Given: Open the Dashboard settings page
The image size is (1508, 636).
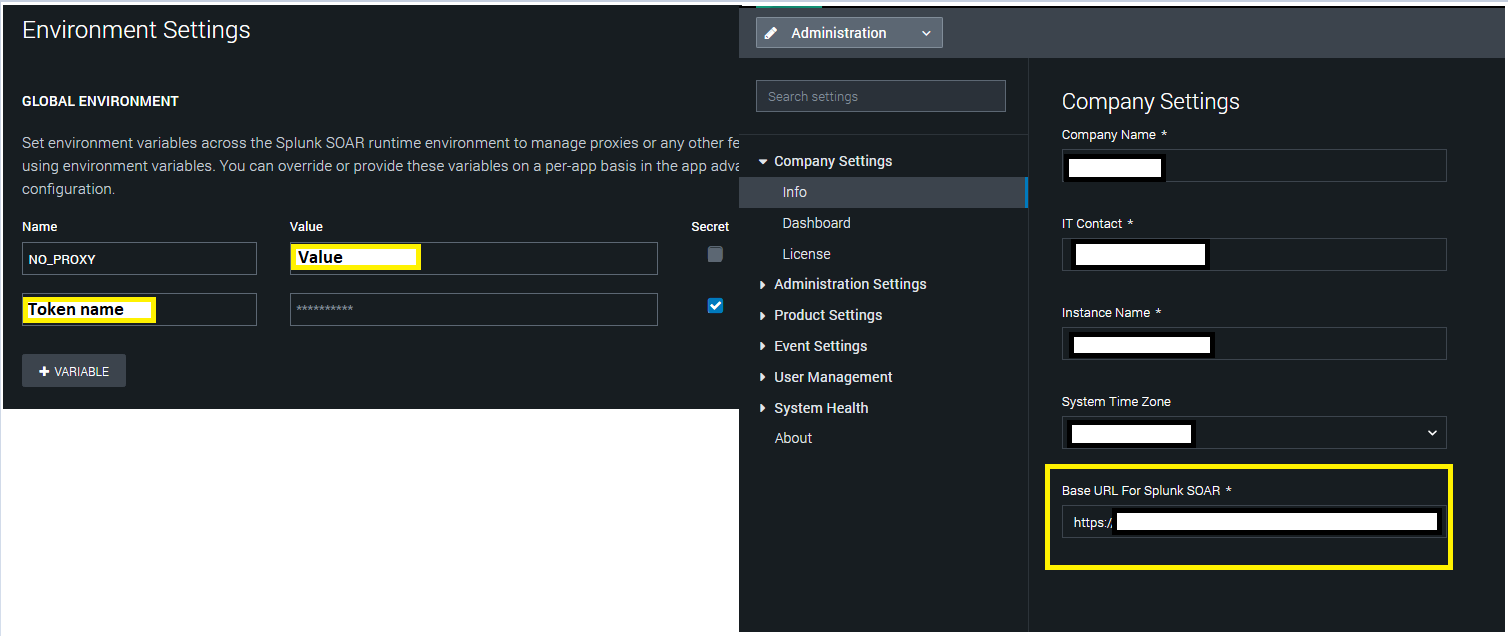Looking at the screenshot, I should (x=816, y=223).
